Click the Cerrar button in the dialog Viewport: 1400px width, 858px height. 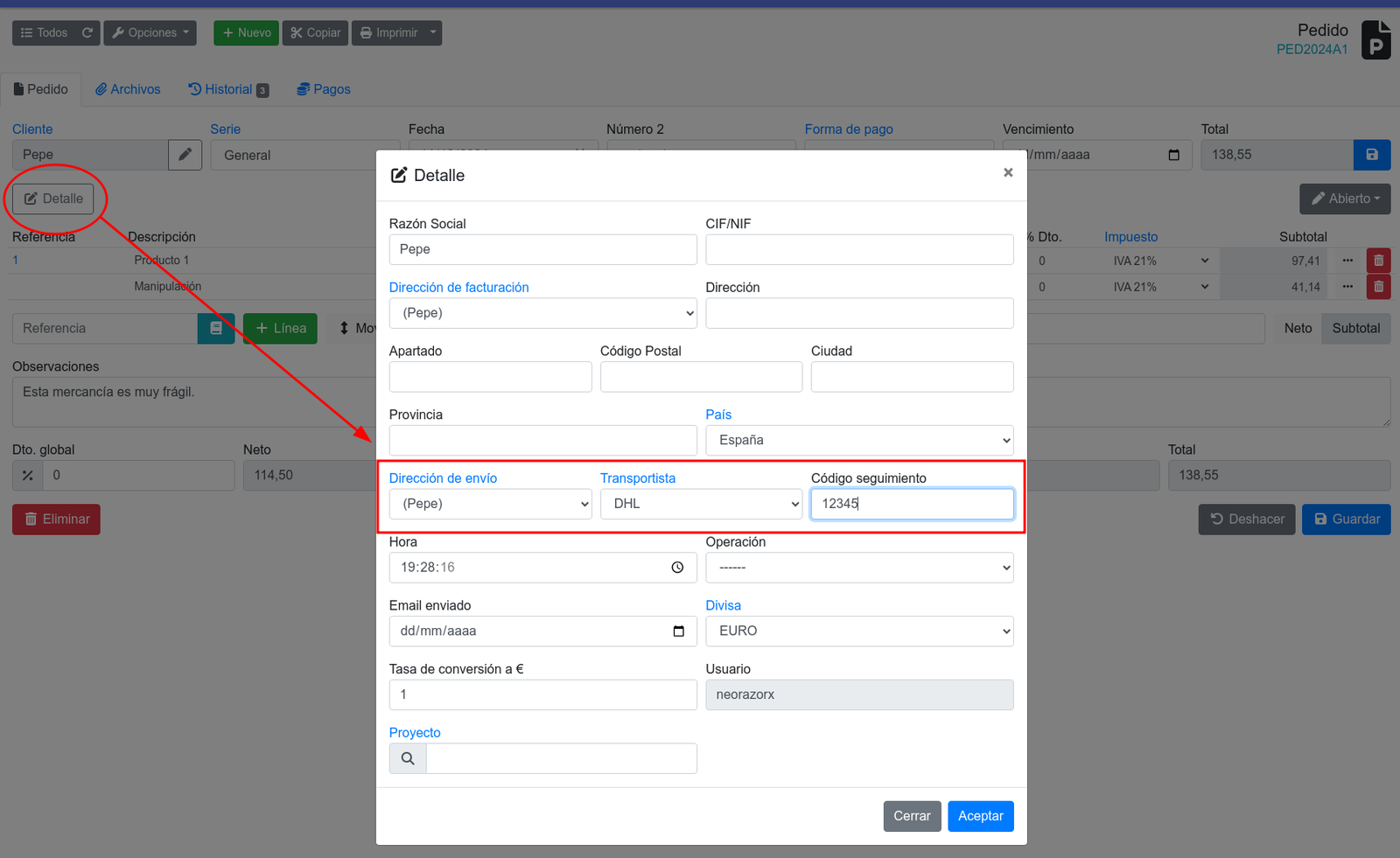pos(912,816)
